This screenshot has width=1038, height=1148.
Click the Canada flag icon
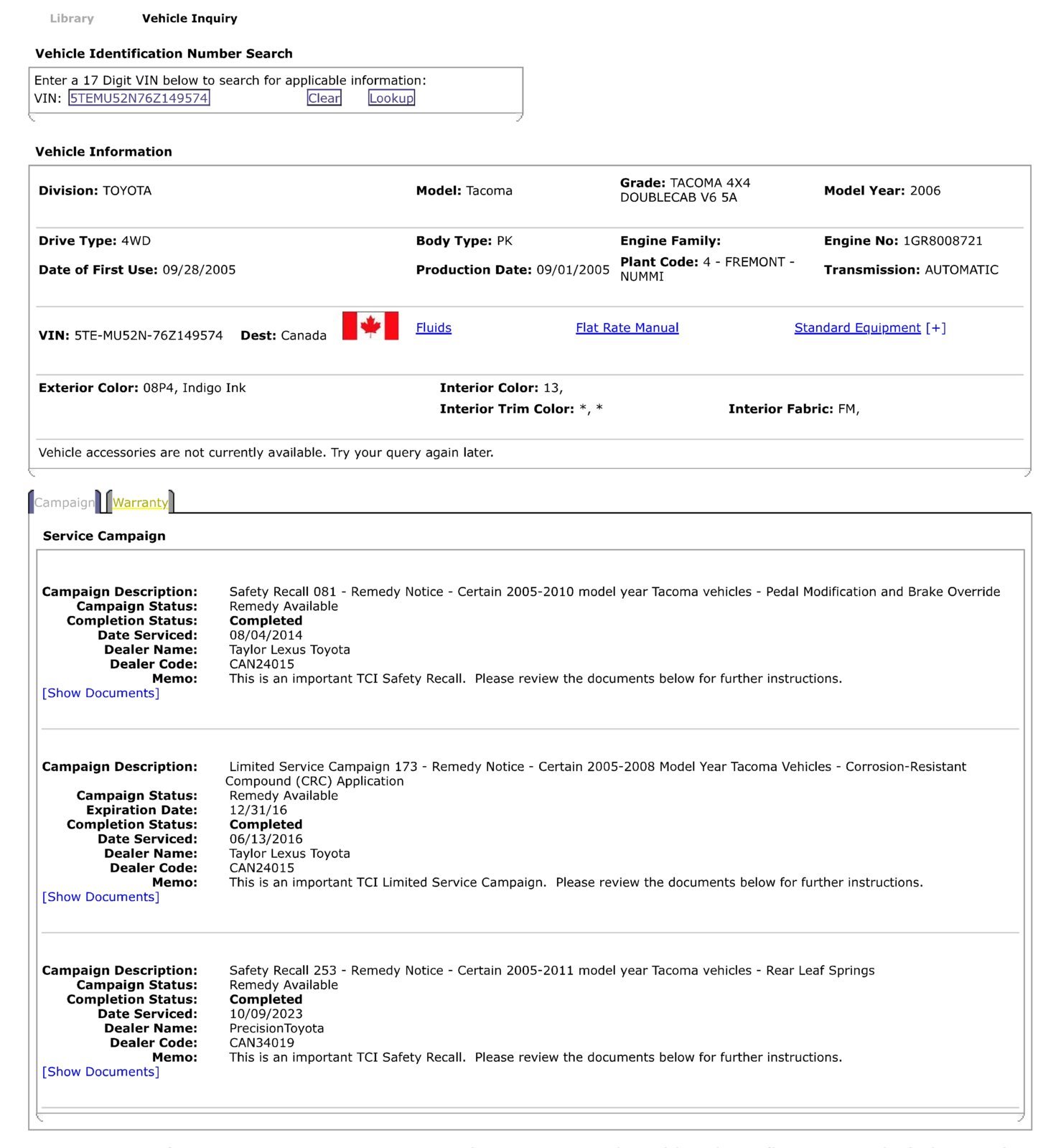370,326
